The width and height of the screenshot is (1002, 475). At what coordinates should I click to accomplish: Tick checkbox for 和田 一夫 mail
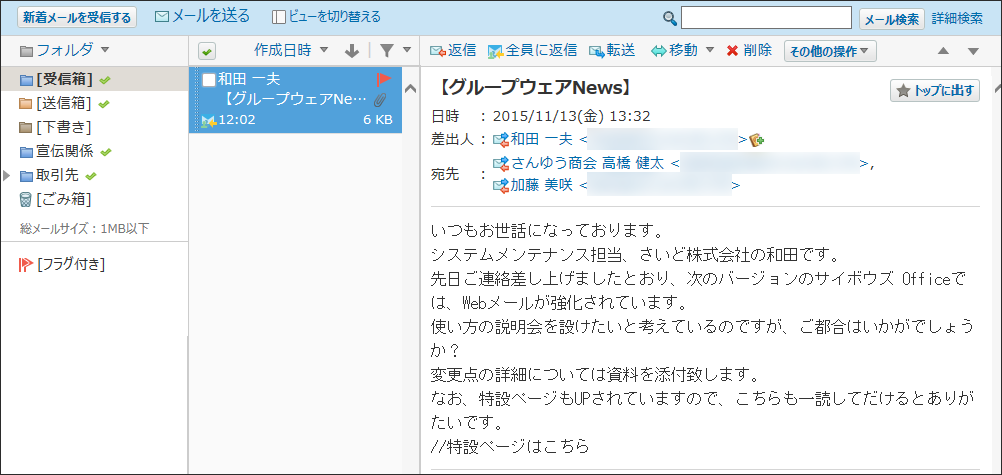[208, 80]
